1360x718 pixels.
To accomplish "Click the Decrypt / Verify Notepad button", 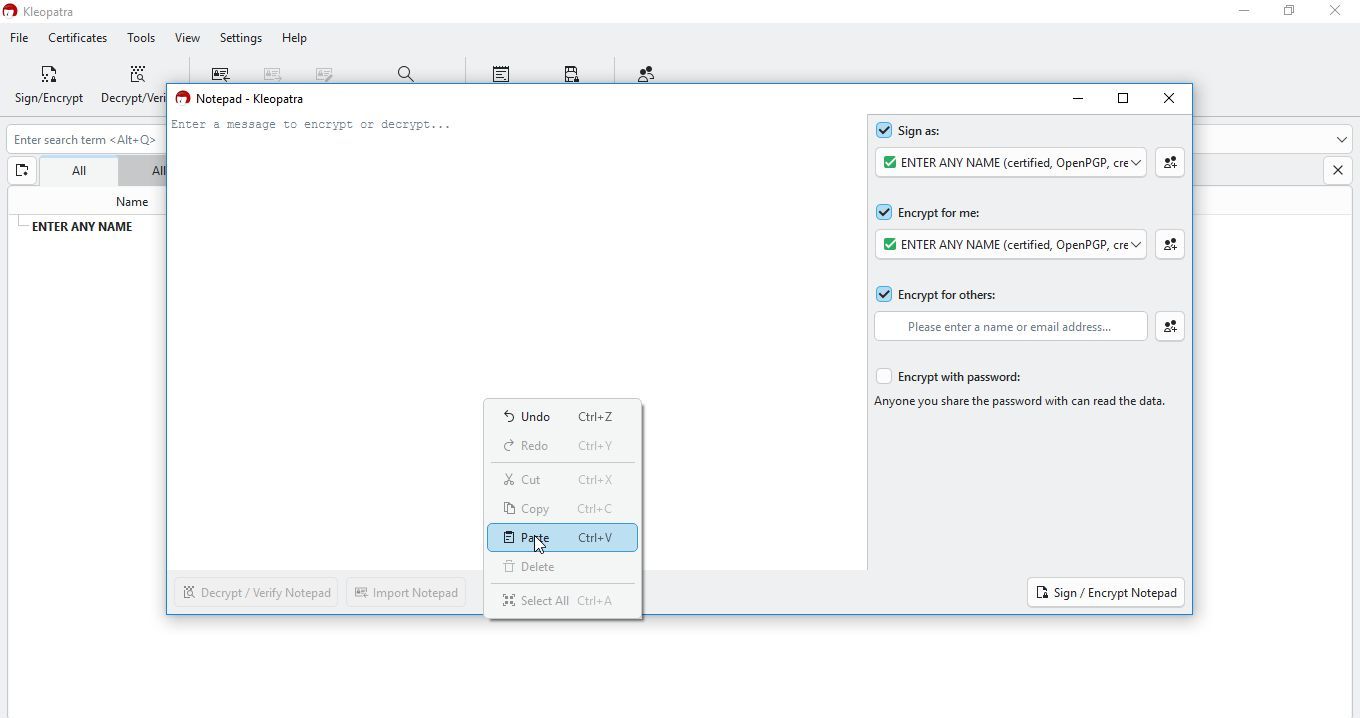I will tap(256, 593).
